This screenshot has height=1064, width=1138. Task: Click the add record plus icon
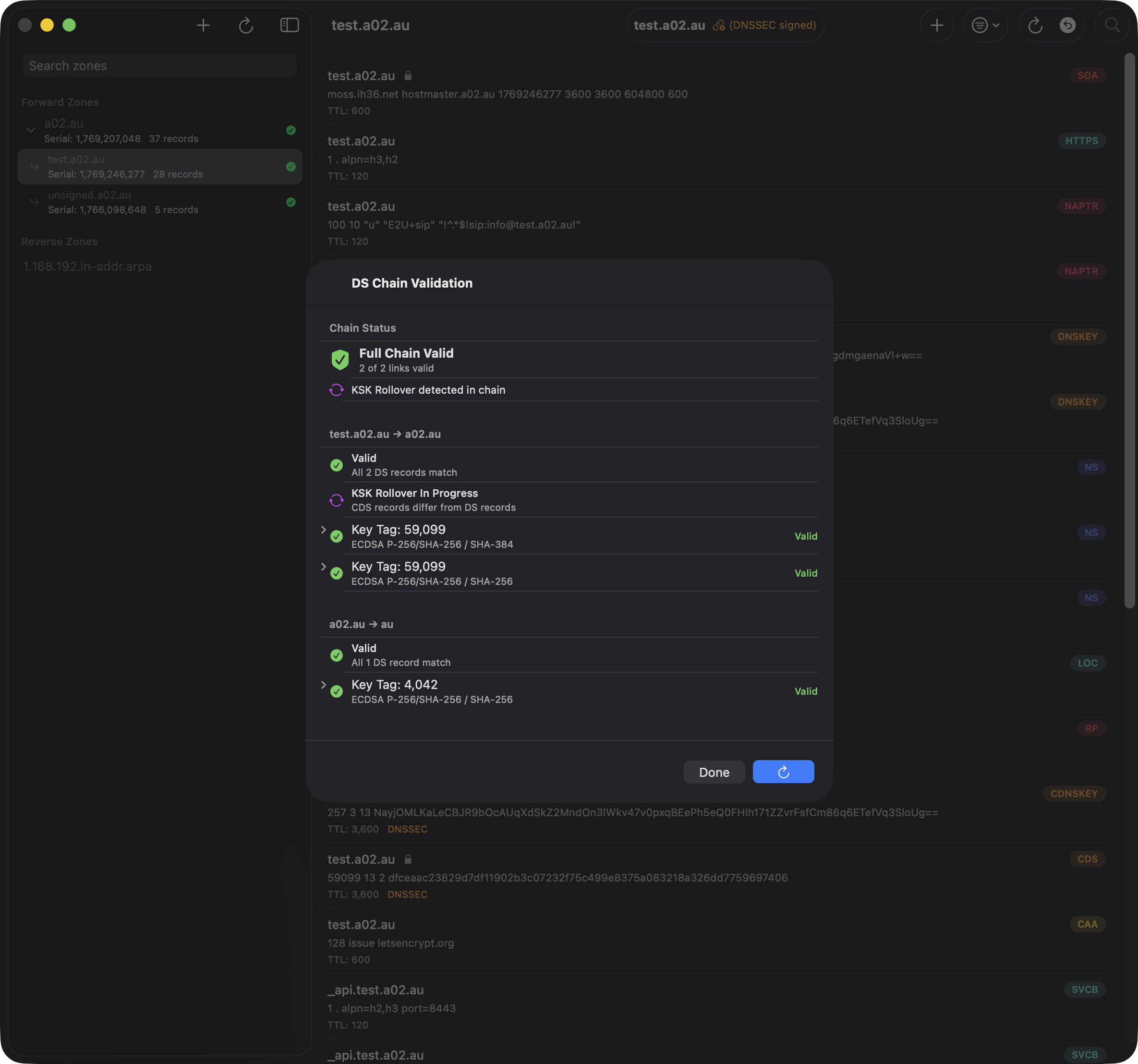click(936, 25)
